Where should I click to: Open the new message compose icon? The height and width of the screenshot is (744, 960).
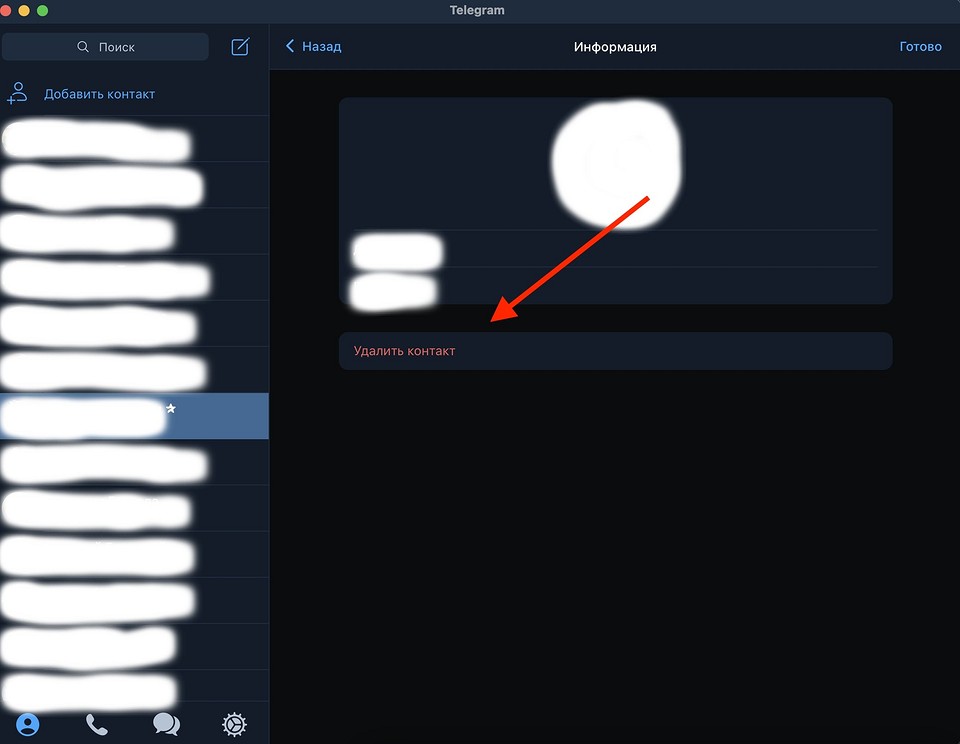[239, 46]
